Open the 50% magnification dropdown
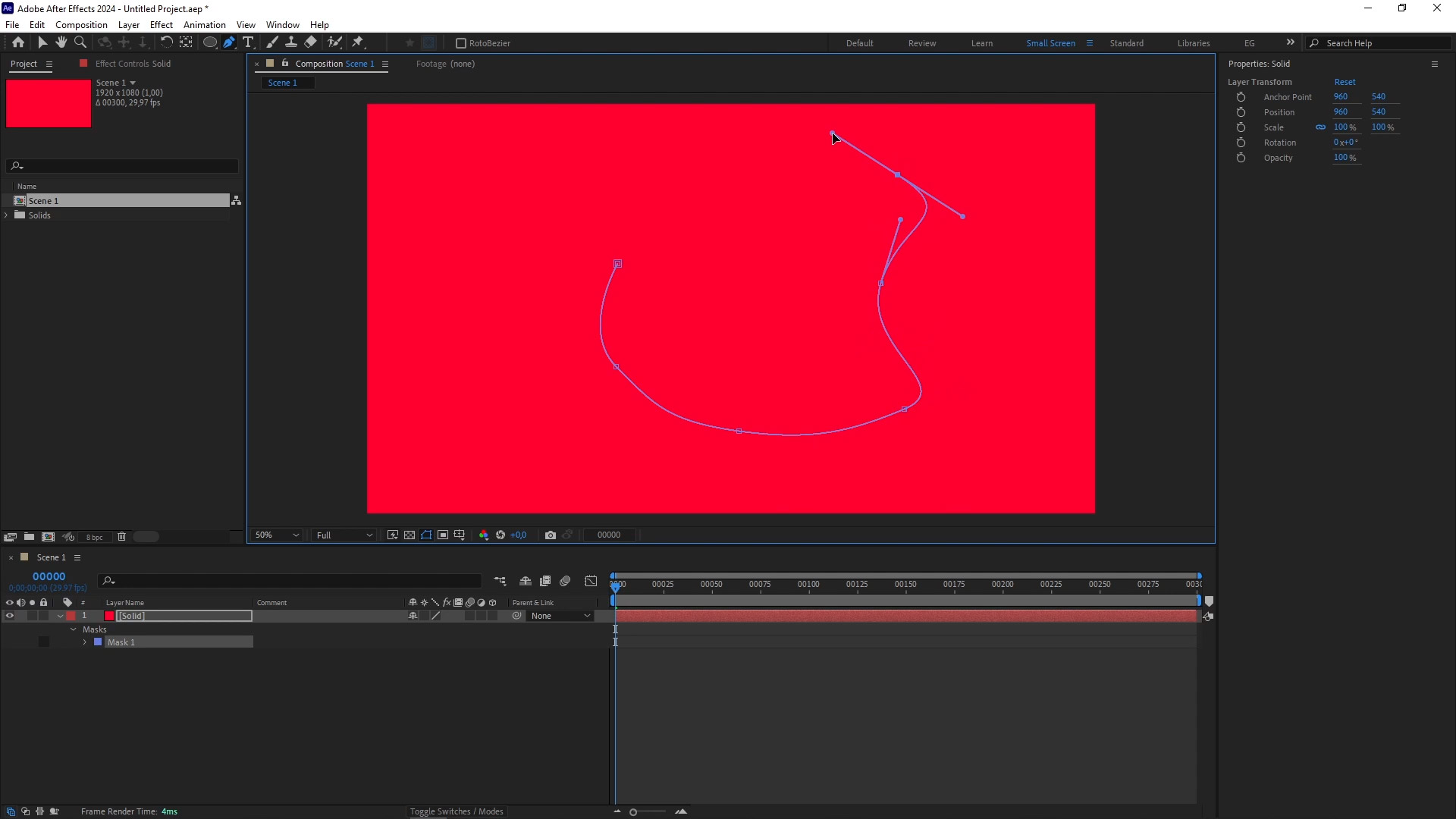 278,535
